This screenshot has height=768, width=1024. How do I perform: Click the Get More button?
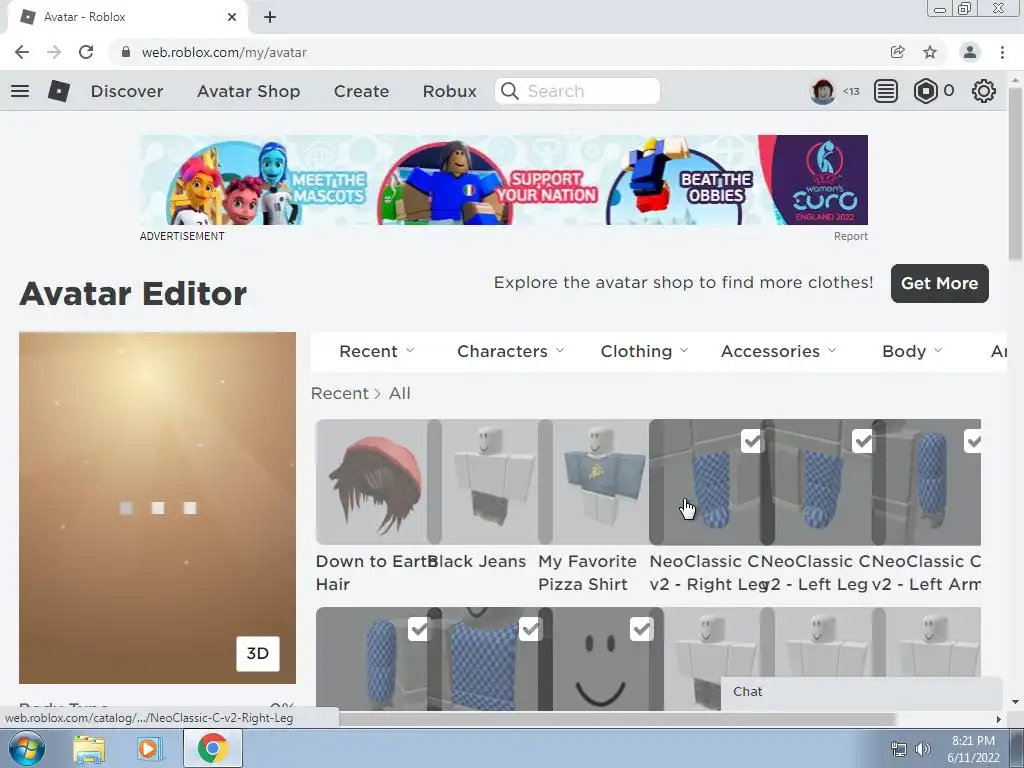[x=939, y=283]
